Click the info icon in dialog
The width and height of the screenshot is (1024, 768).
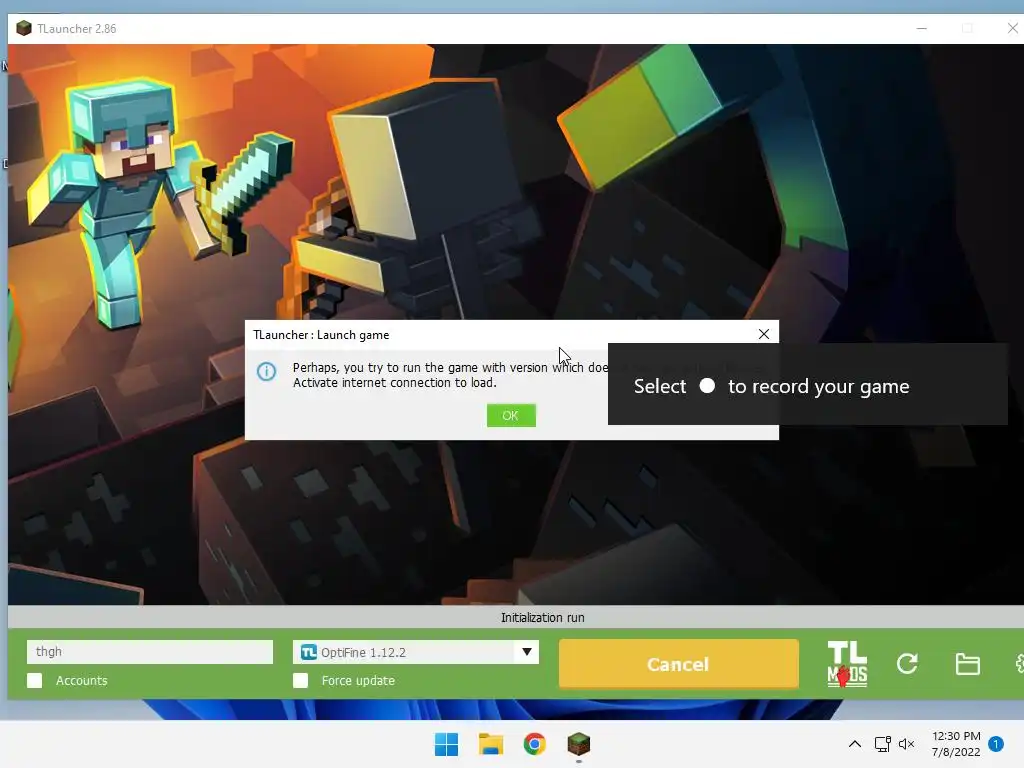coord(266,372)
